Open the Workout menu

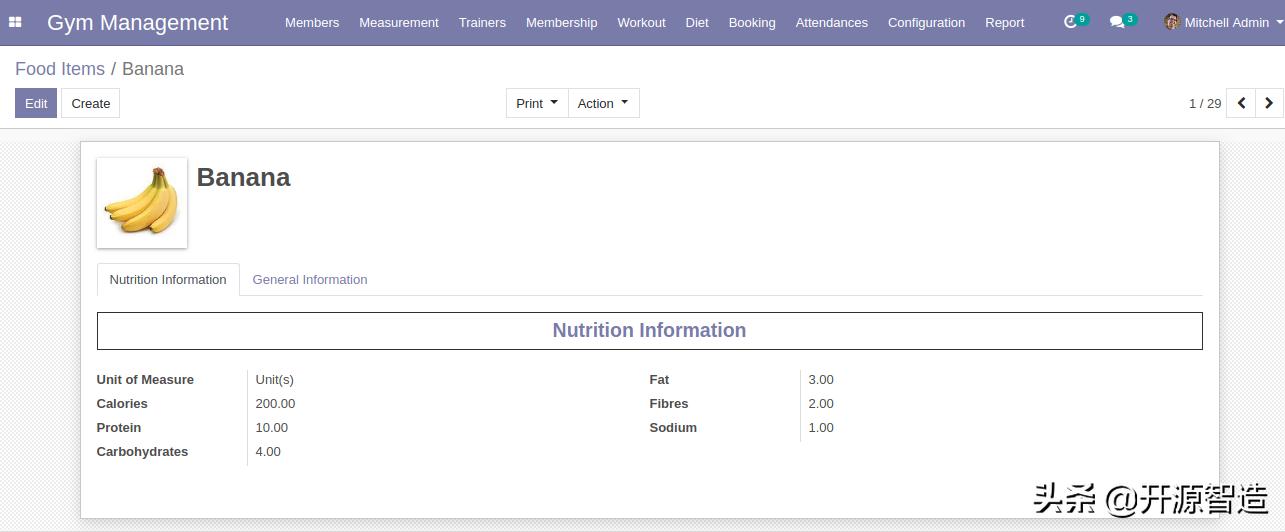click(x=641, y=22)
